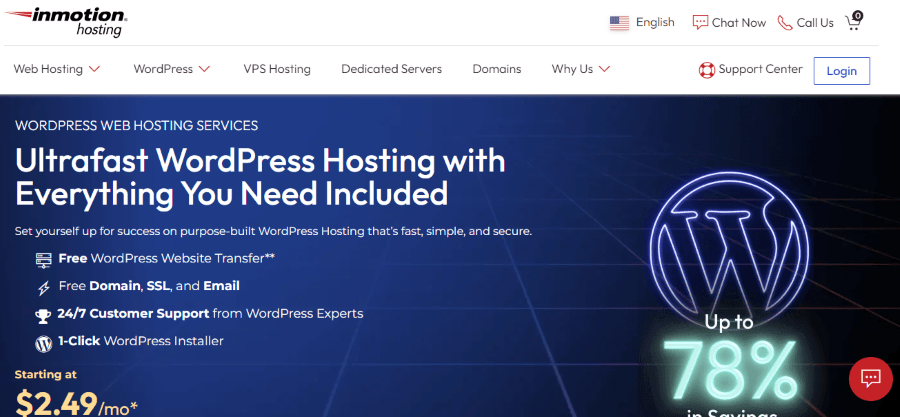Click 'Set yourself up for success' sentence

[274, 232]
